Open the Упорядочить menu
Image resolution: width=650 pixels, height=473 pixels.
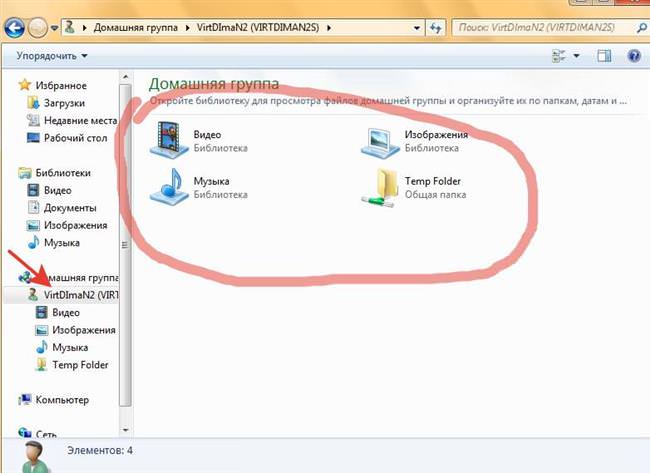52,56
